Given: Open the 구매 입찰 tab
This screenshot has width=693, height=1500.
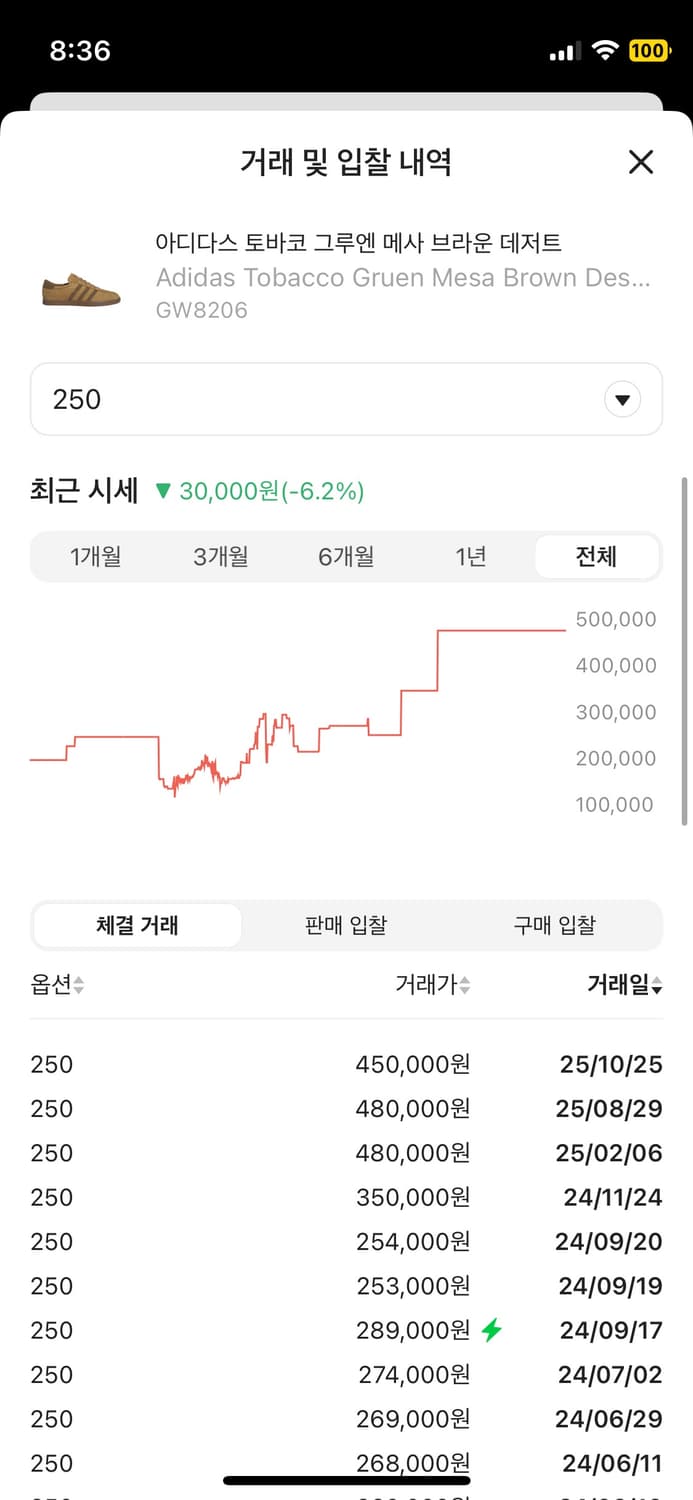Looking at the screenshot, I should click(x=555, y=925).
